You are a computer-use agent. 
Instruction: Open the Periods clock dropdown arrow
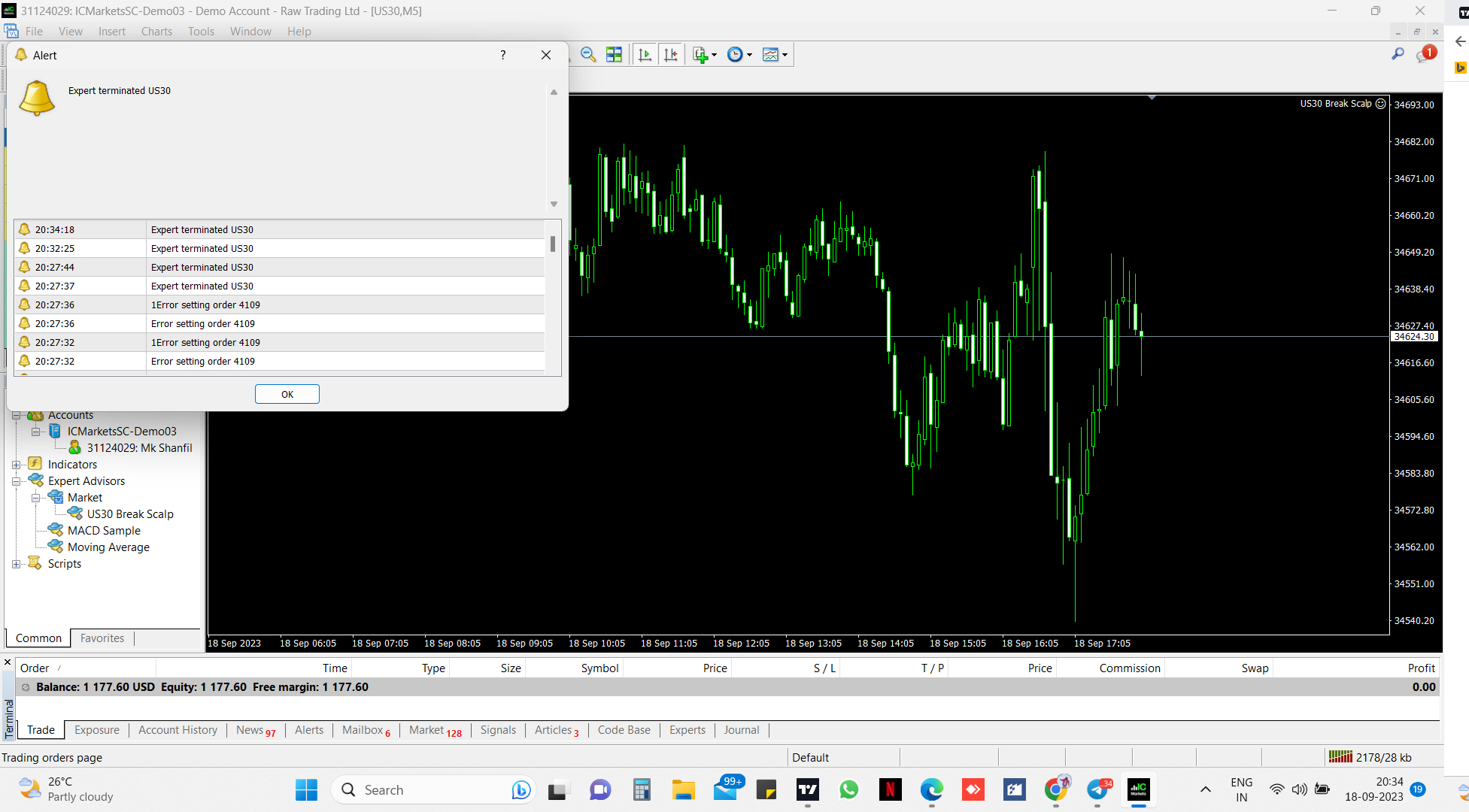tap(750, 55)
